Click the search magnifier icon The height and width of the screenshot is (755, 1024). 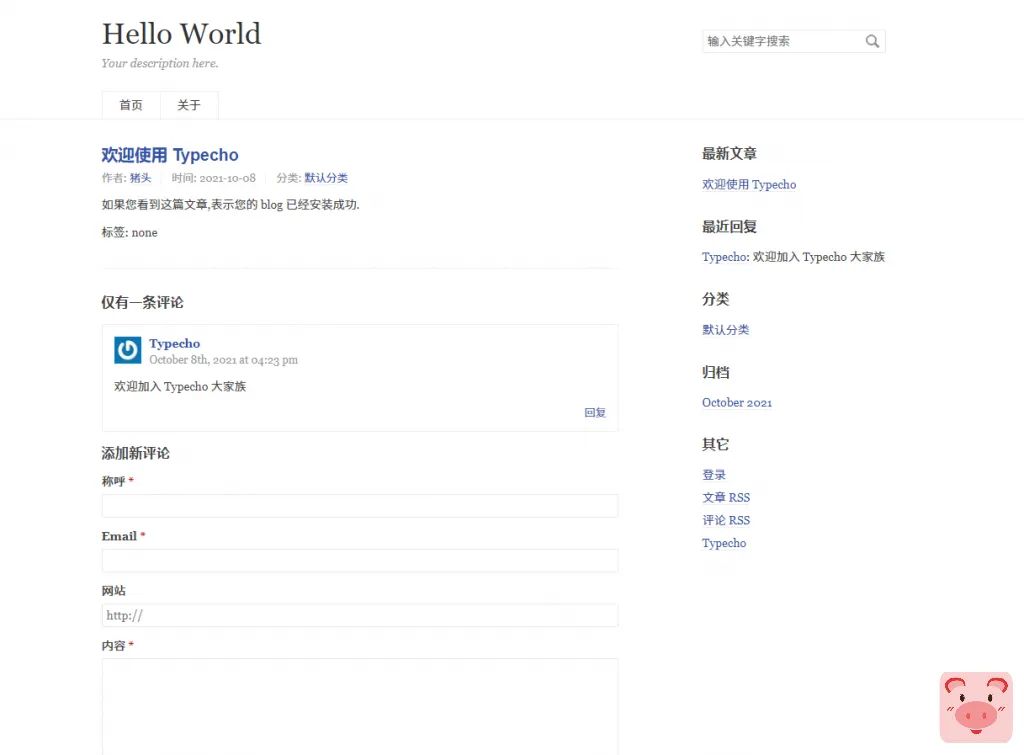872,41
